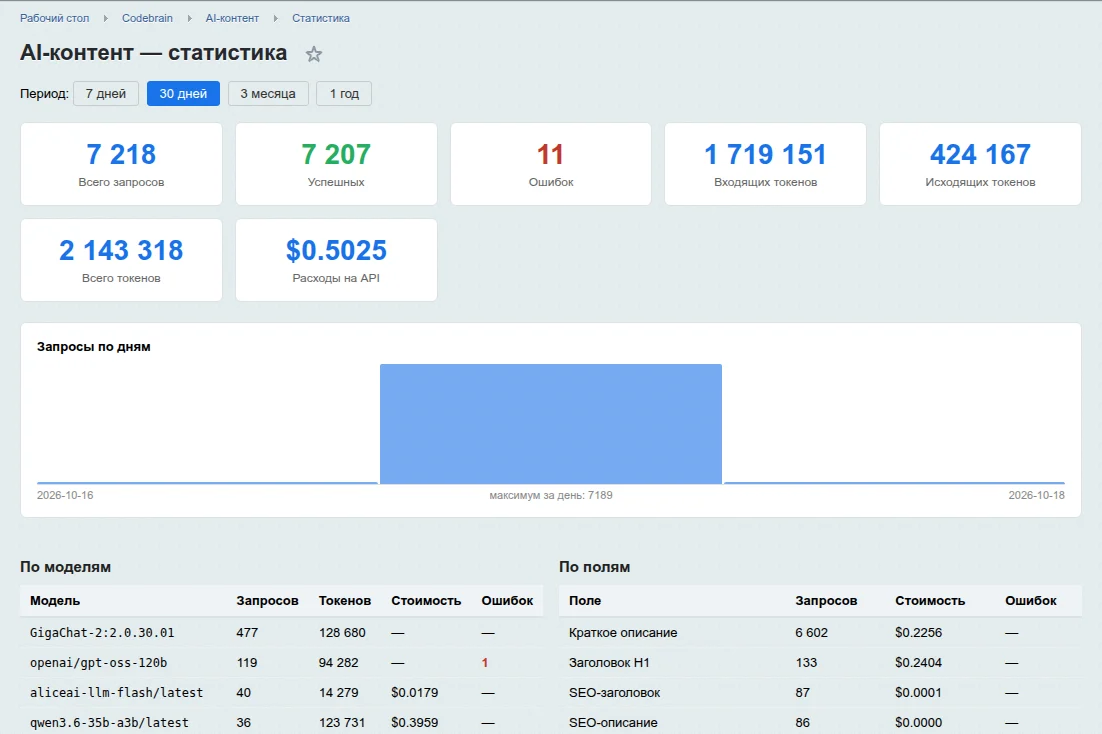Click the $0.3959 cost for qwen3.6

pyautogui.click(x=415, y=722)
